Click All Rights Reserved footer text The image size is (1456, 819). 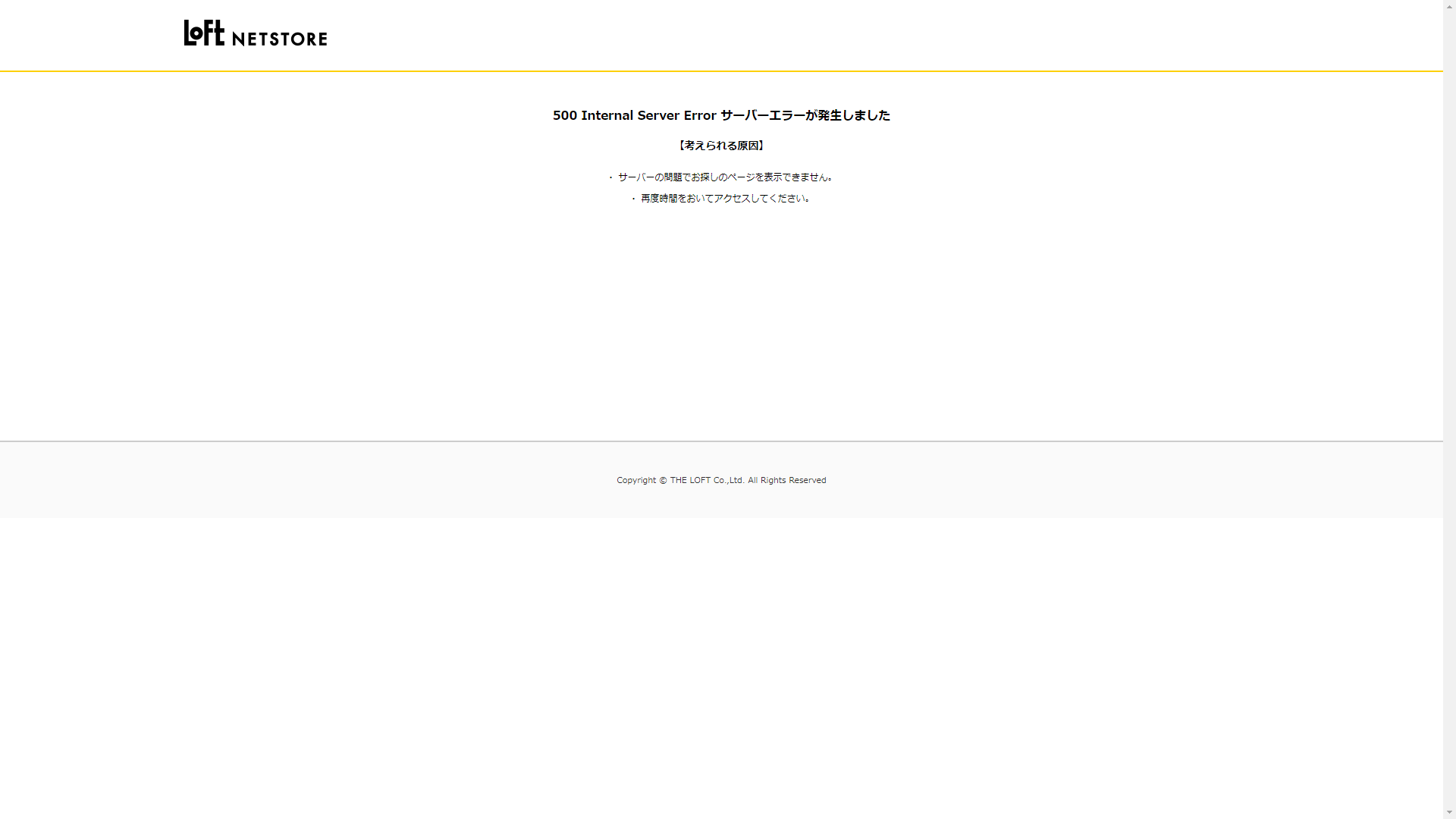click(786, 480)
